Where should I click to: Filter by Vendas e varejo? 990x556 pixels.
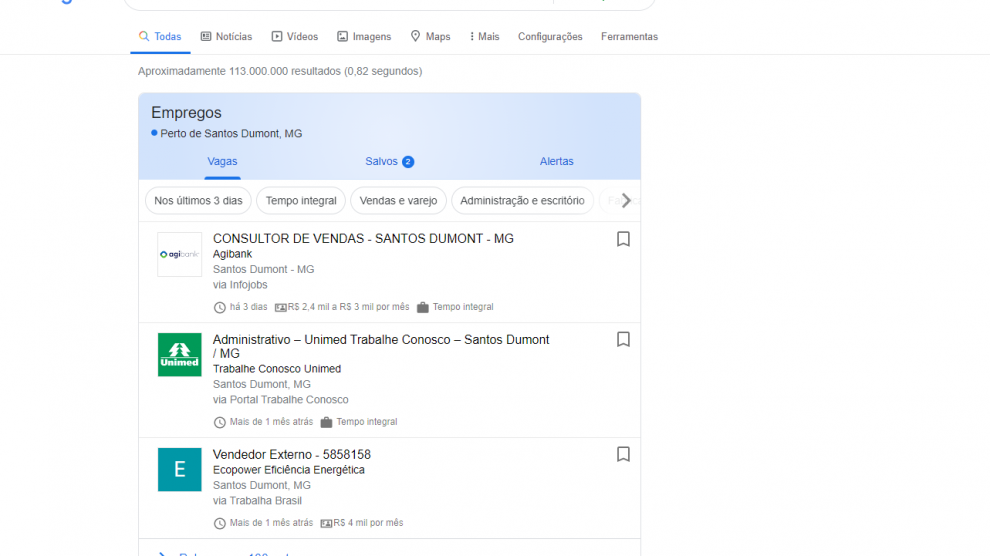pos(398,201)
